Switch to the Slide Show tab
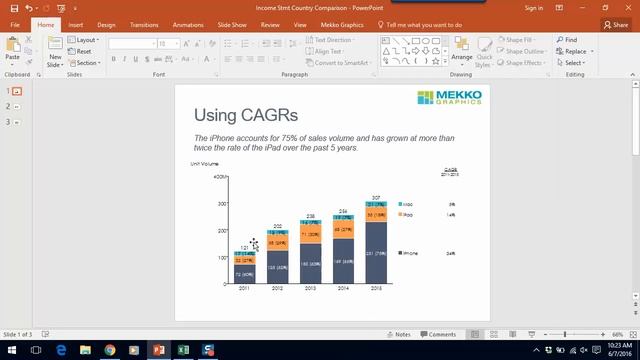The image size is (640, 360). (232, 25)
